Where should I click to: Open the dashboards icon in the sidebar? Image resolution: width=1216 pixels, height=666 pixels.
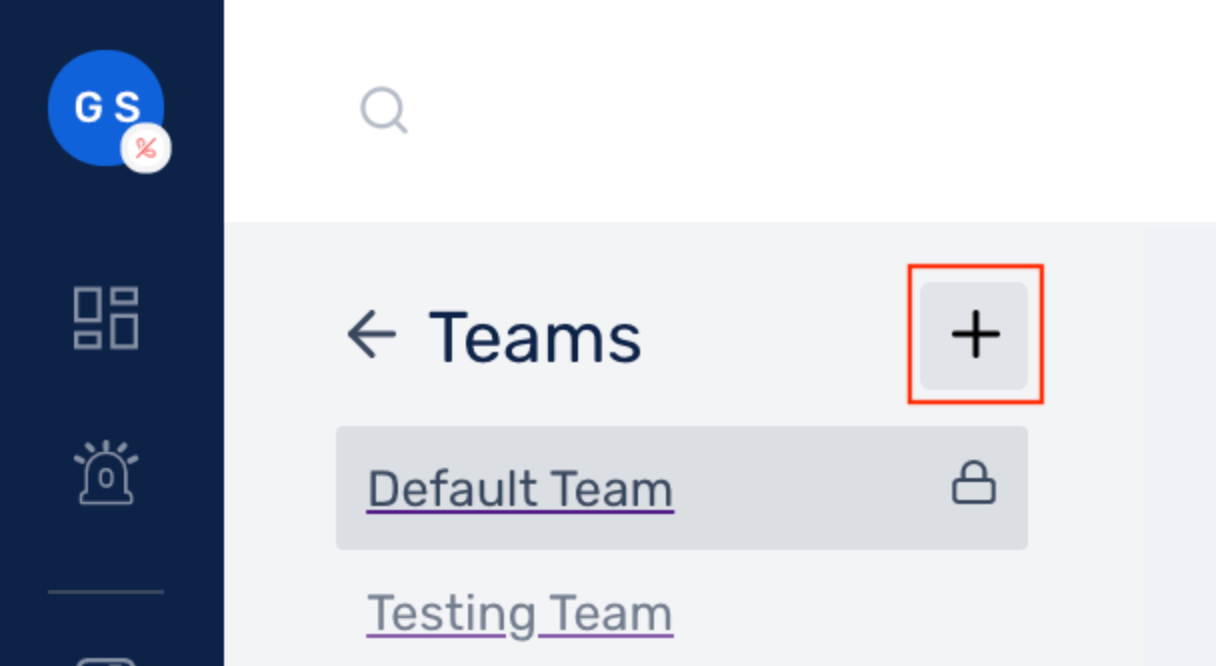coord(106,318)
